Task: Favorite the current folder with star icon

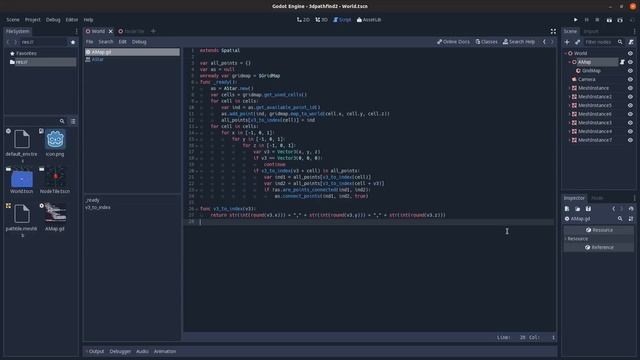Action: coord(73,42)
